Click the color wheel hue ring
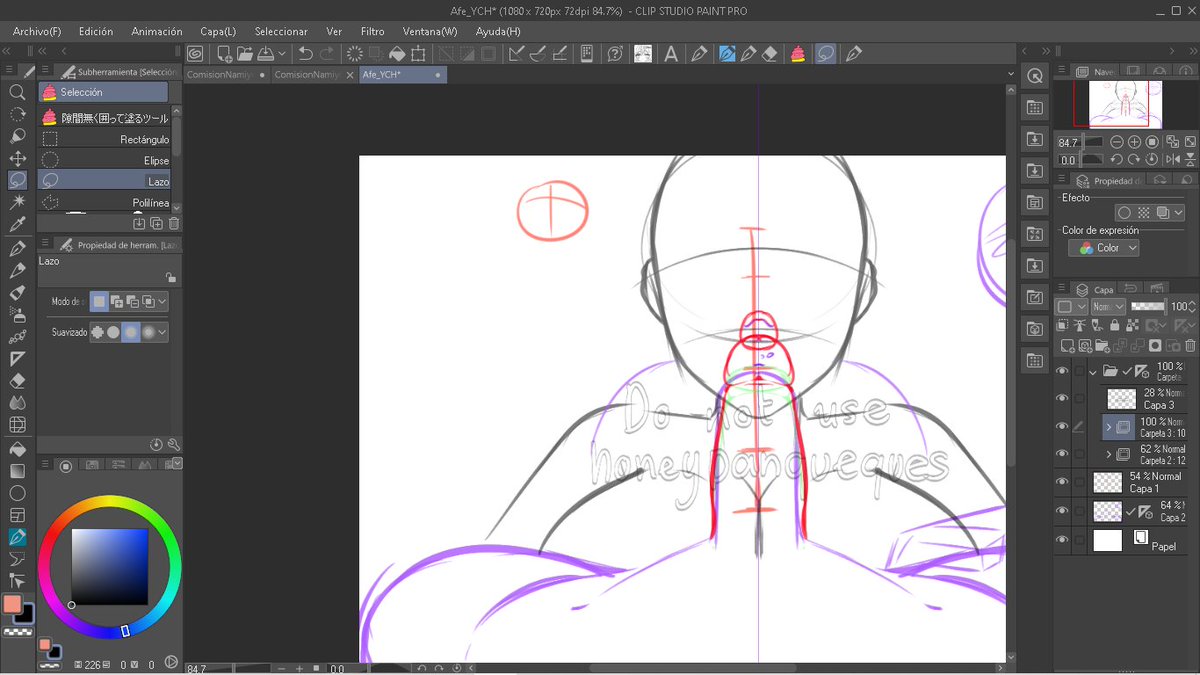Viewport: 1200px width, 675px height. click(109, 503)
